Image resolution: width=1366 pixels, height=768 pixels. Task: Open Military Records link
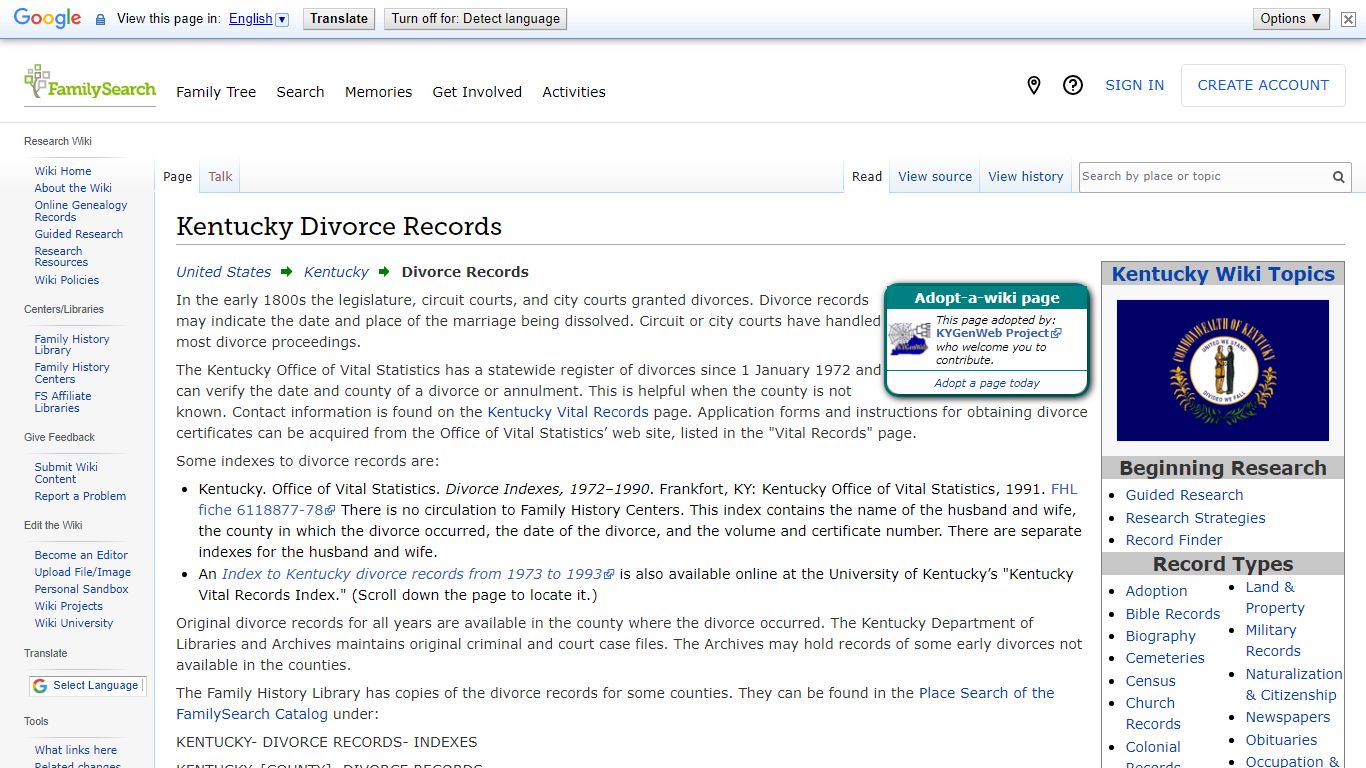[1273, 640]
